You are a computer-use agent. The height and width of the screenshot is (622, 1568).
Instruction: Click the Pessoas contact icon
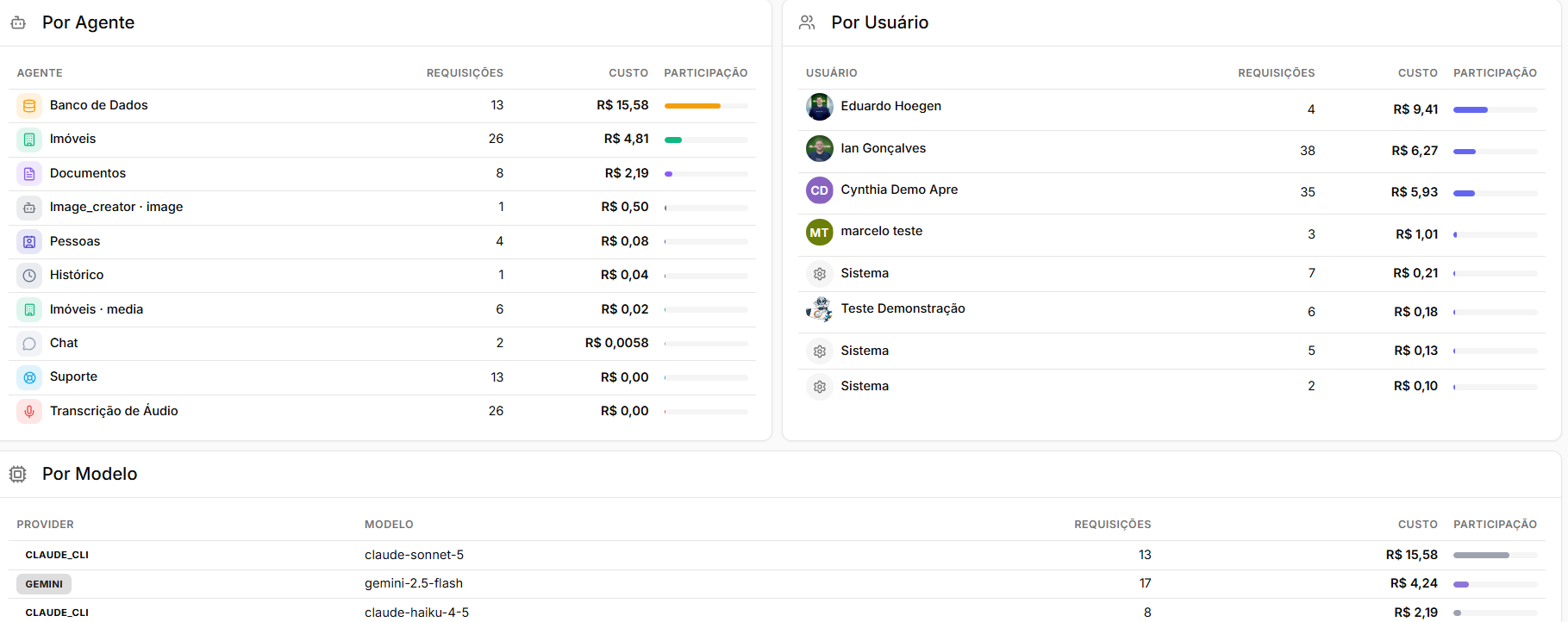click(x=29, y=242)
